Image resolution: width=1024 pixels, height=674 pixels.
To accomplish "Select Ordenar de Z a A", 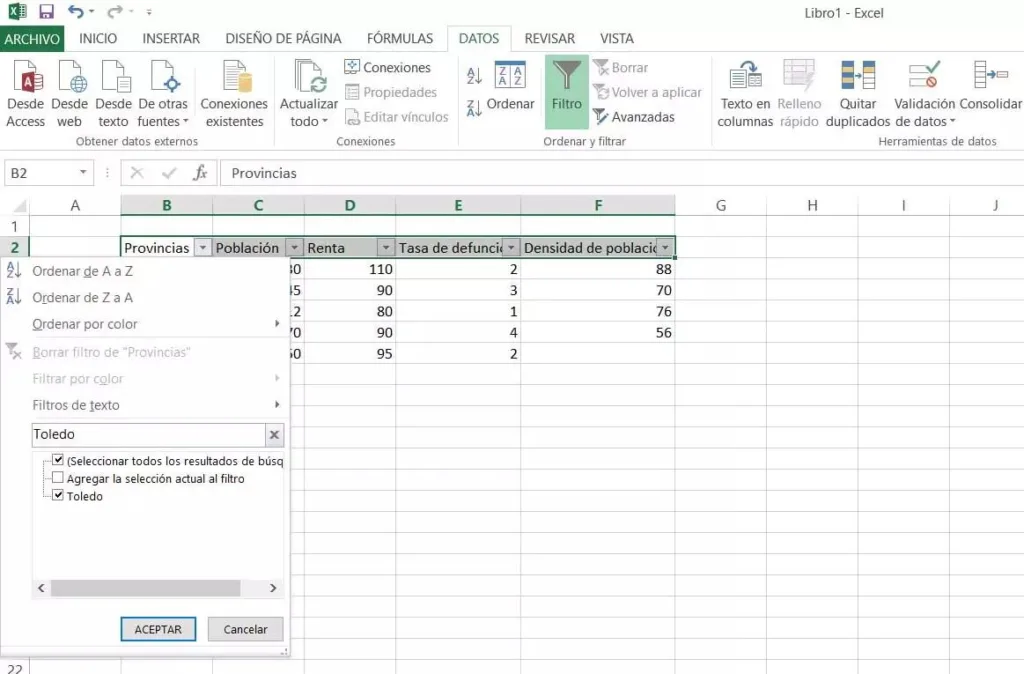I will pyautogui.click(x=82, y=297).
